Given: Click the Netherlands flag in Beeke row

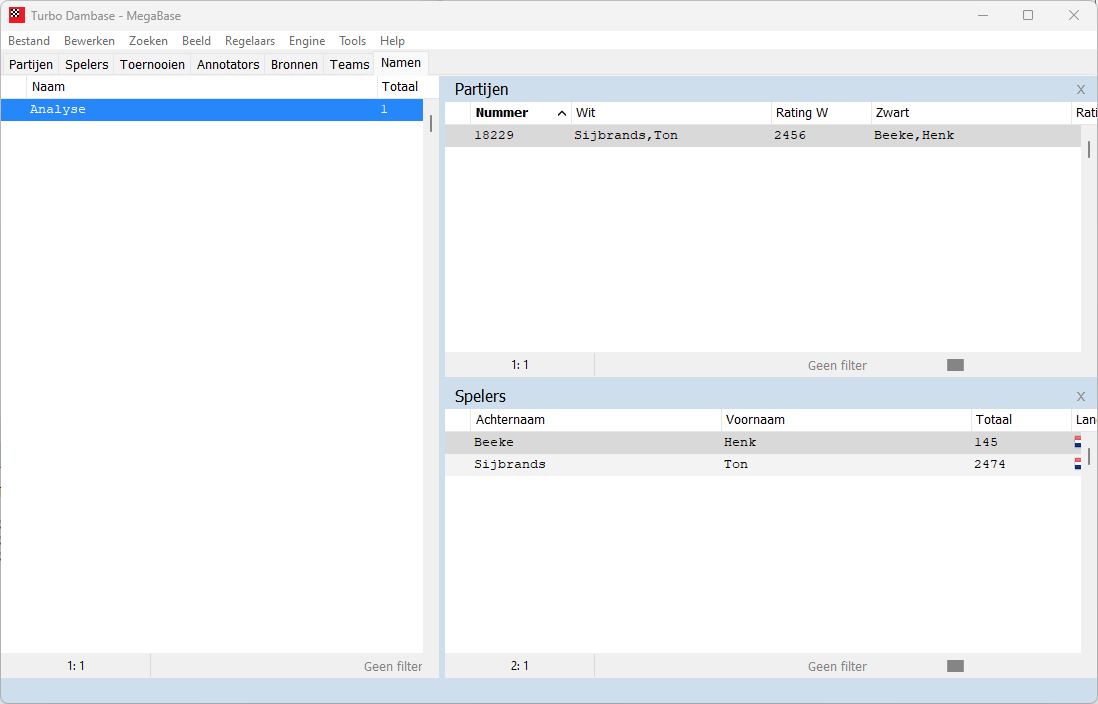Looking at the screenshot, I should click(x=1078, y=442).
